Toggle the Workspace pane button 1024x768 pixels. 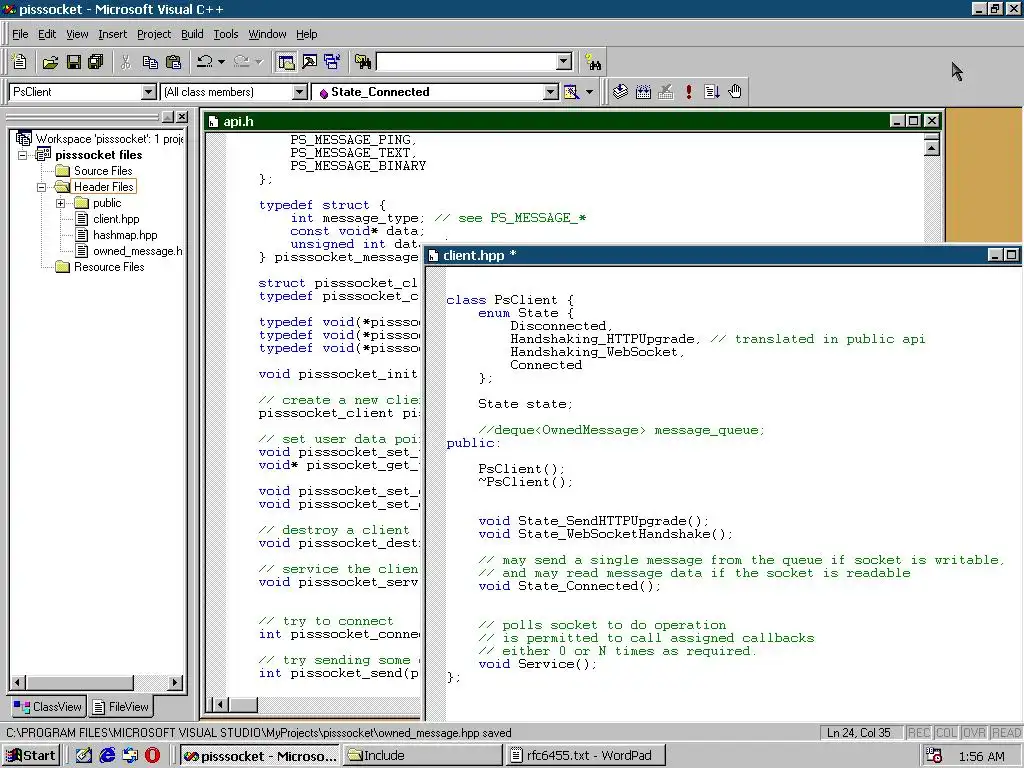tap(286, 62)
